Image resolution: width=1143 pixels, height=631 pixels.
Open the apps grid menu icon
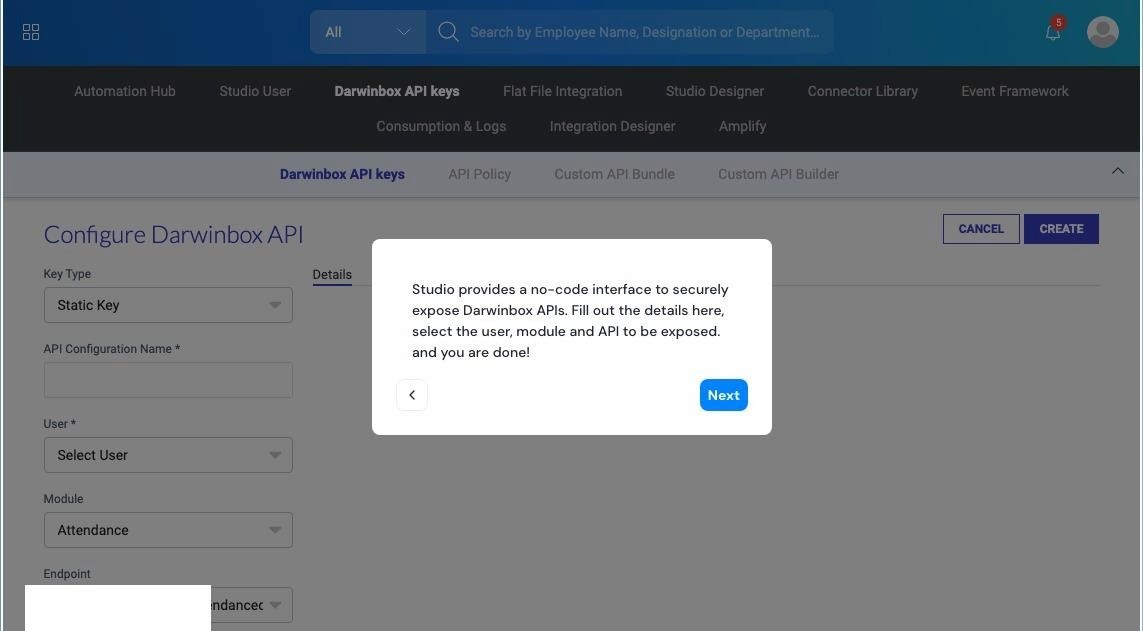pyautogui.click(x=31, y=32)
